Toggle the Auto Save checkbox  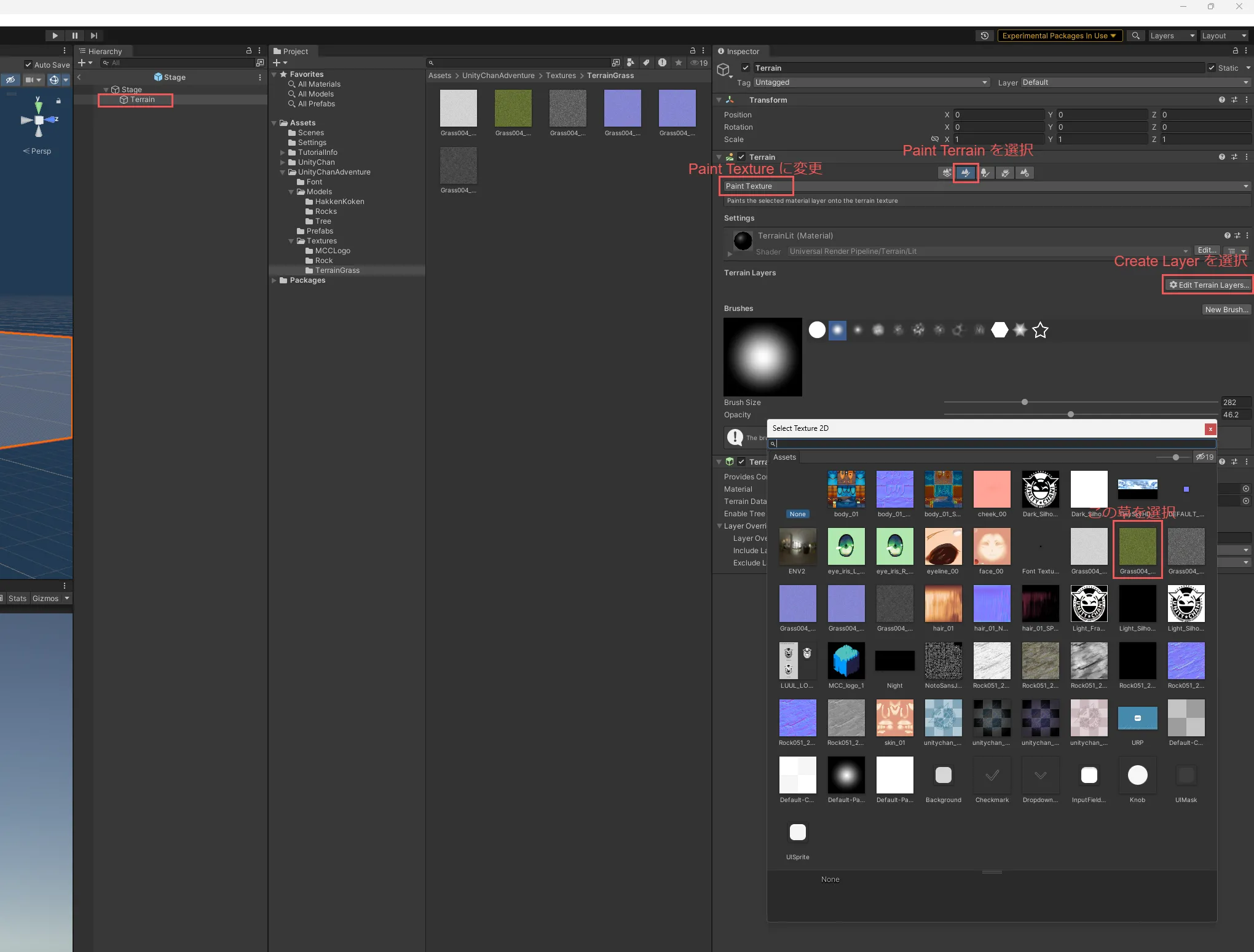pyautogui.click(x=28, y=65)
